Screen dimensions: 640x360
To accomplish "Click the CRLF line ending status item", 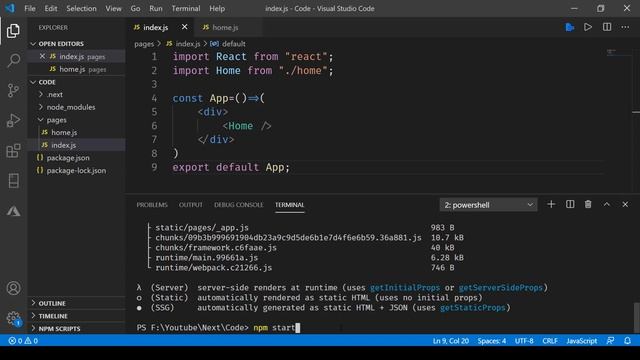I will tap(550, 341).
